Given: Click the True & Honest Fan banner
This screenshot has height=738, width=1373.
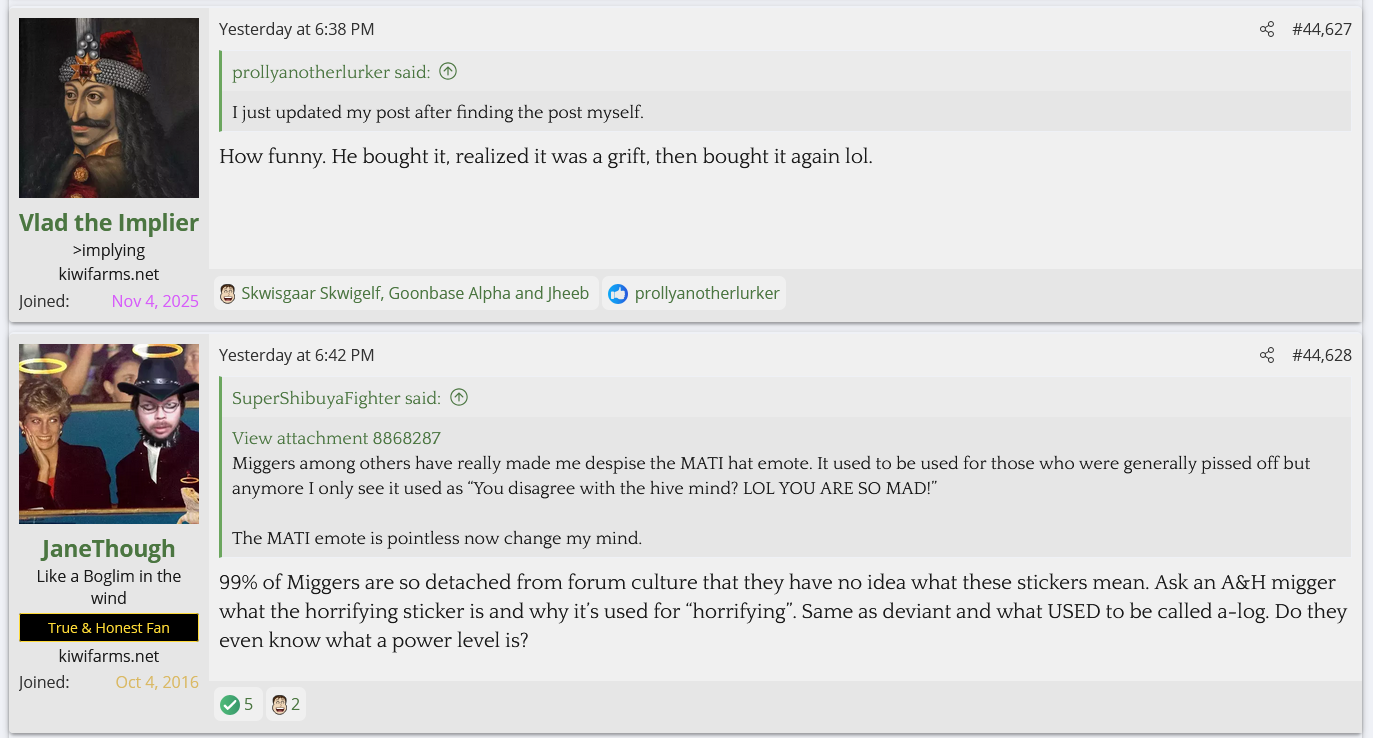Looking at the screenshot, I should pos(109,628).
